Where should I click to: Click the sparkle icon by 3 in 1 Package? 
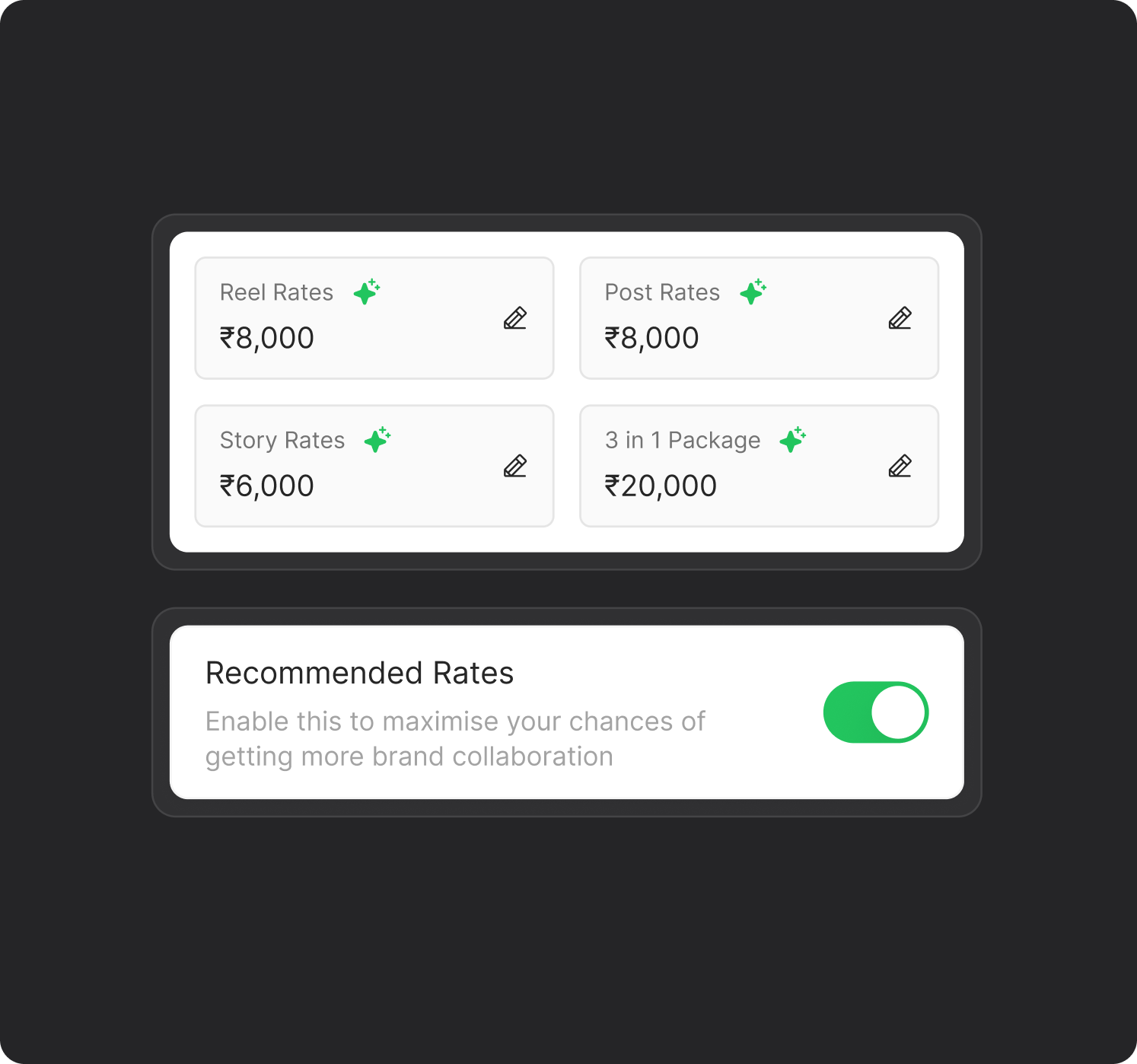[x=793, y=439]
